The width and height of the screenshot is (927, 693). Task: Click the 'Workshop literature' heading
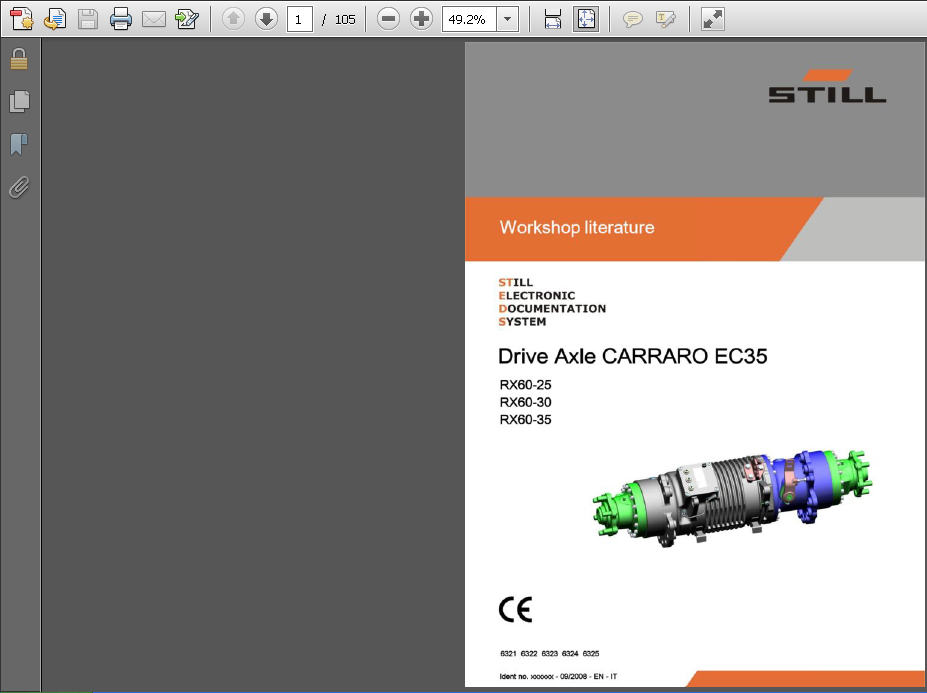coord(577,228)
